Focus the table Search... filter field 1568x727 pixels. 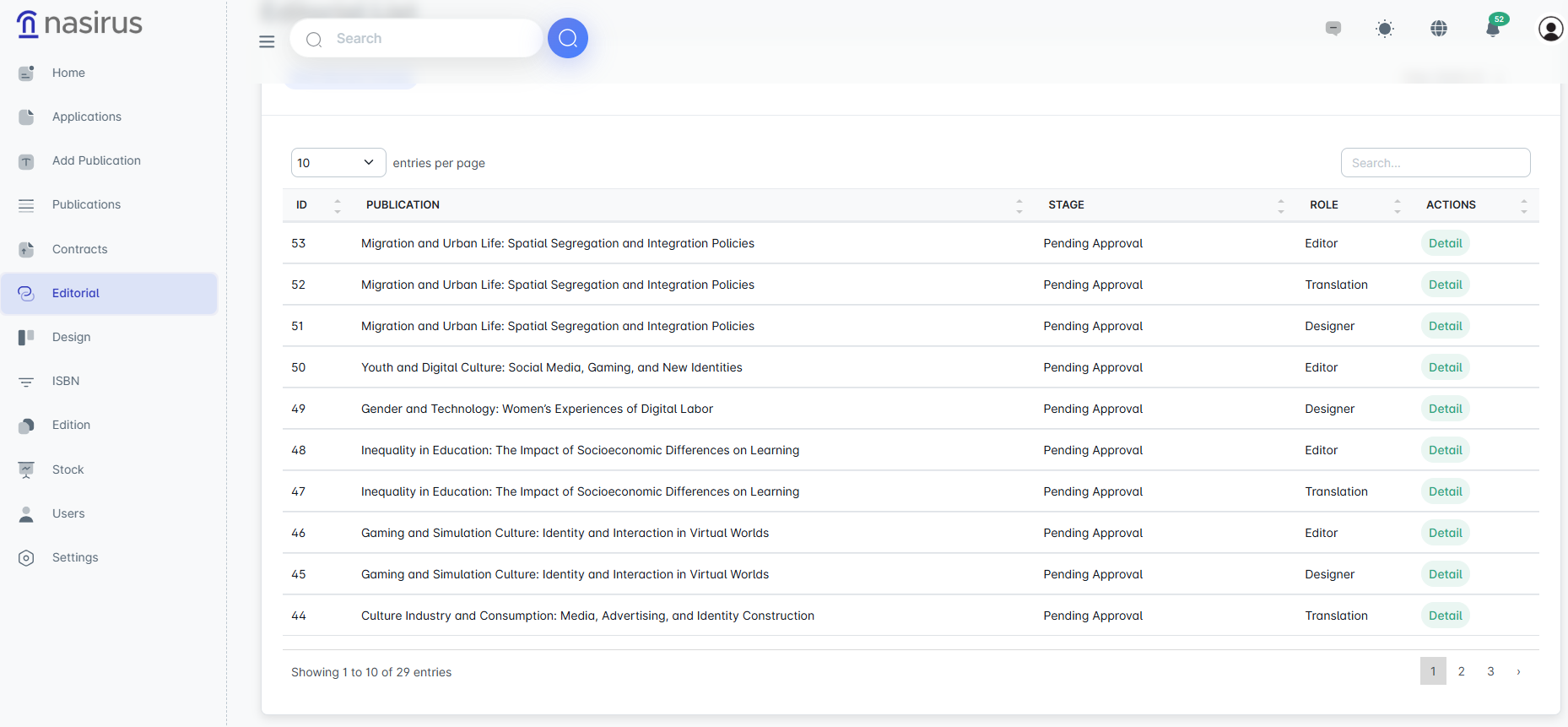pyautogui.click(x=1435, y=163)
